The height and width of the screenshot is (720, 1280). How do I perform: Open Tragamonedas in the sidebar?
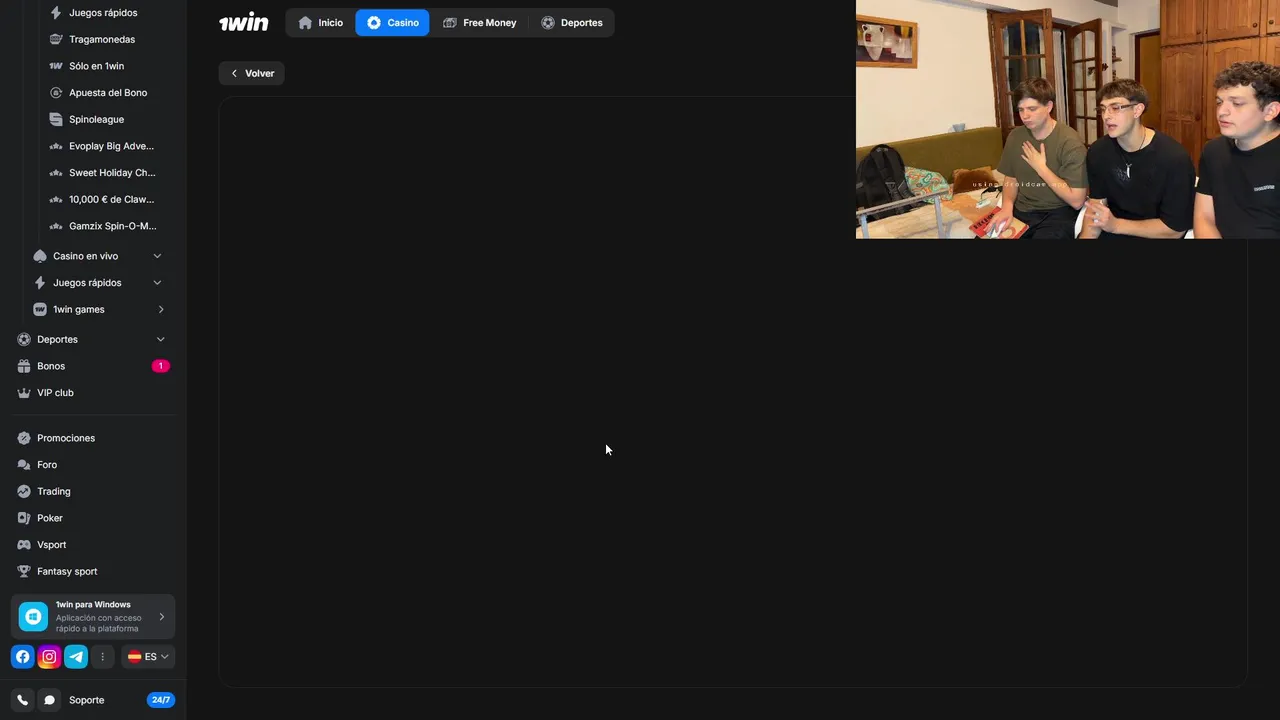(102, 39)
